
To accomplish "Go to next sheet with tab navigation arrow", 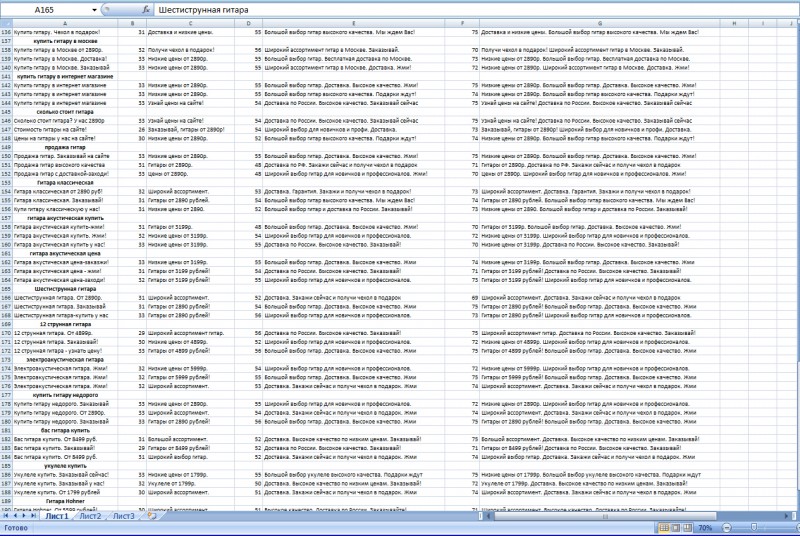I will pyautogui.click(x=24, y=516).
